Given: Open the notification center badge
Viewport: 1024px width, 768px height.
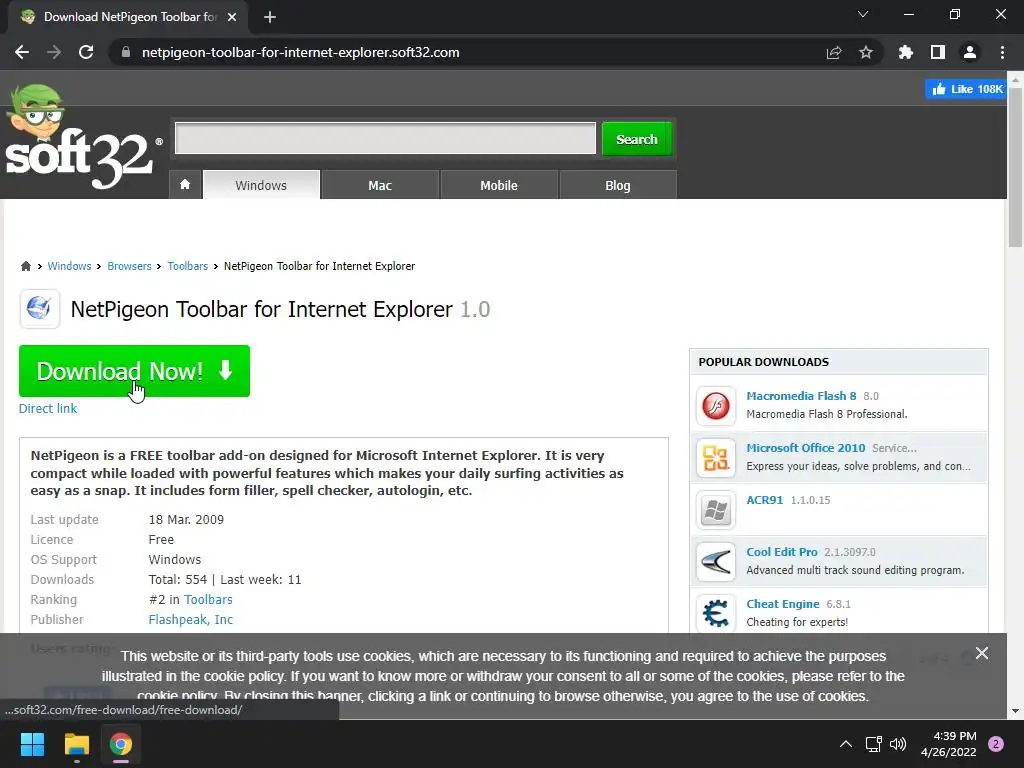Looking at the screenshot, I should [996, 744].
